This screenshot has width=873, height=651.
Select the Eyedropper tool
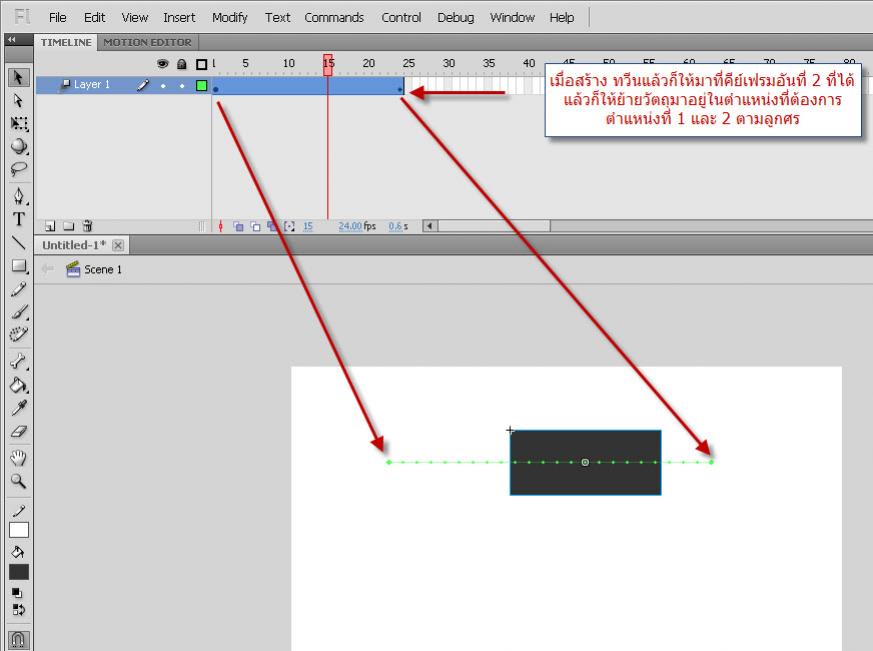pyautogui.click(x=18, y=408)
